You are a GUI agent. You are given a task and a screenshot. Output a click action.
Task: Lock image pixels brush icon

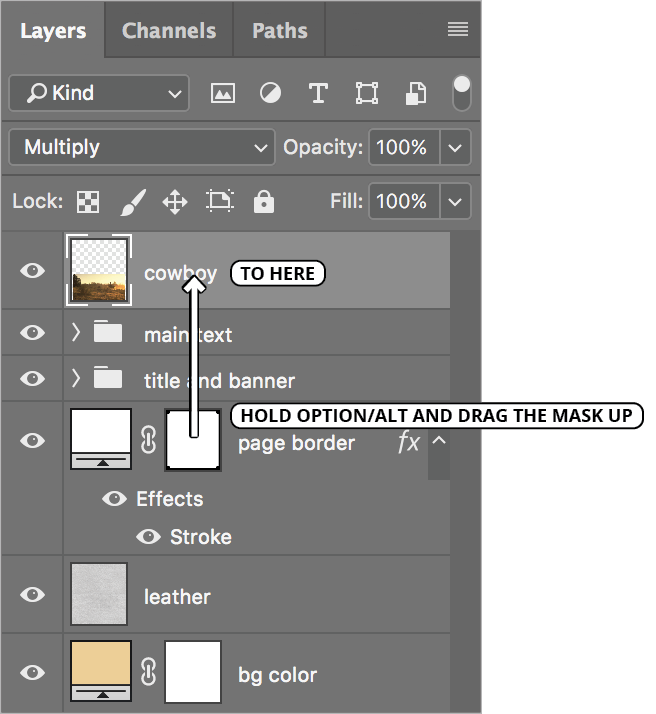pos(133,202)
